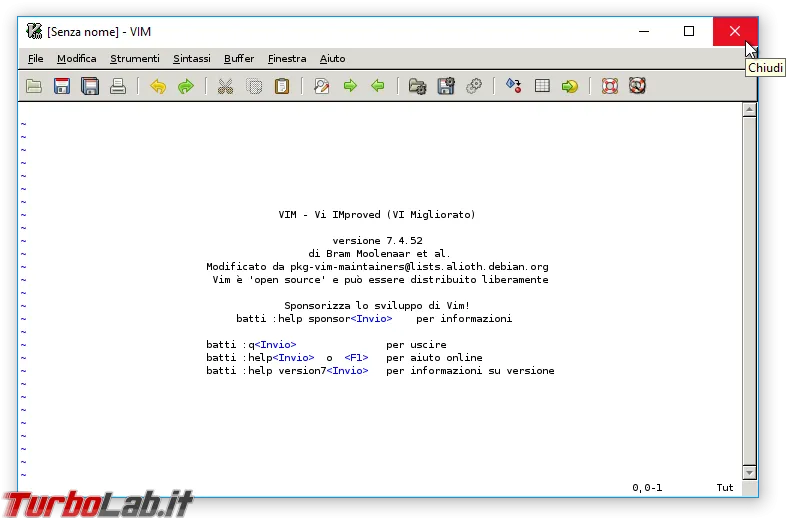The height and width of the screenshot is (520, 786).
Task: Undo the last change using toolbar arrow
Action: click(x=158, y=86)
